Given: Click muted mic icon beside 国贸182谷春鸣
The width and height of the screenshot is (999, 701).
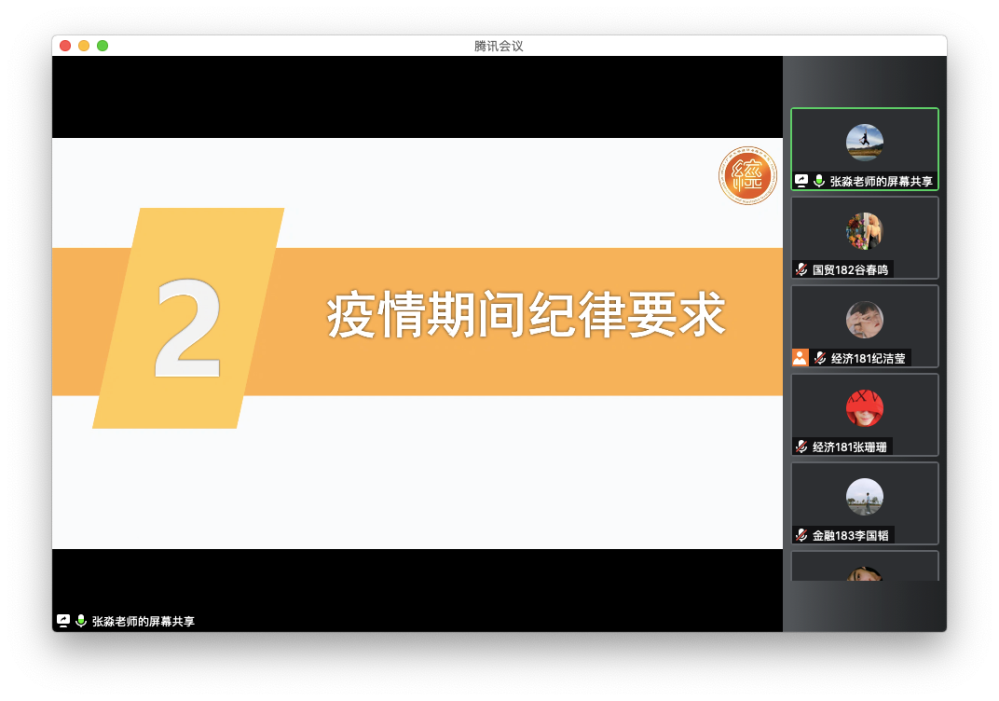Looking at the screenshot, I should click(801, 269).
